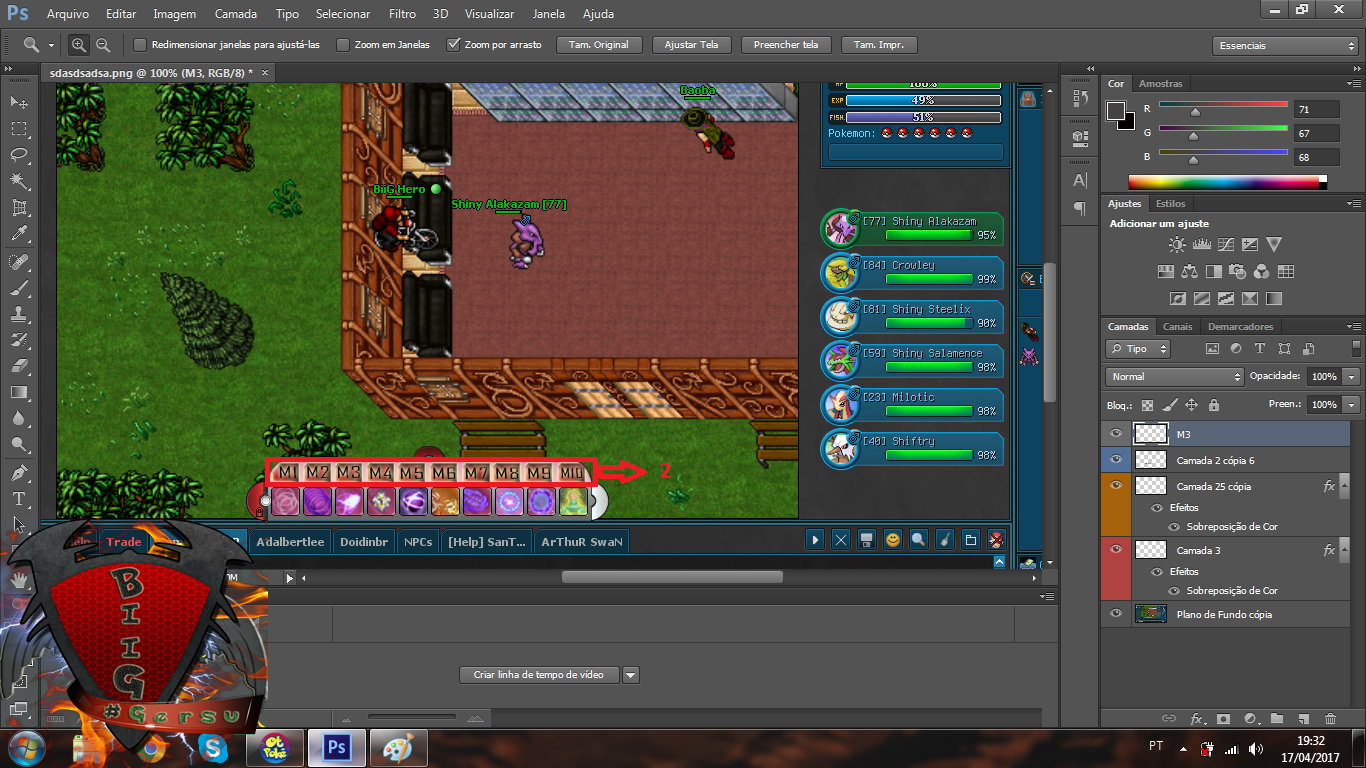The height and width of the screenshot is (768, 1366).
Task: Select the Crop tool
Action: [19, 207]
